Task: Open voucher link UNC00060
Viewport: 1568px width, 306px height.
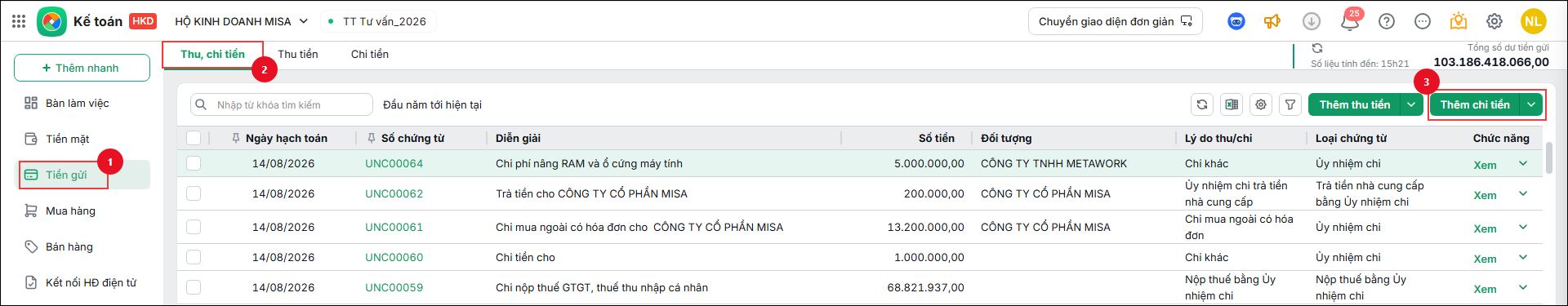Action: coord(394,257)
